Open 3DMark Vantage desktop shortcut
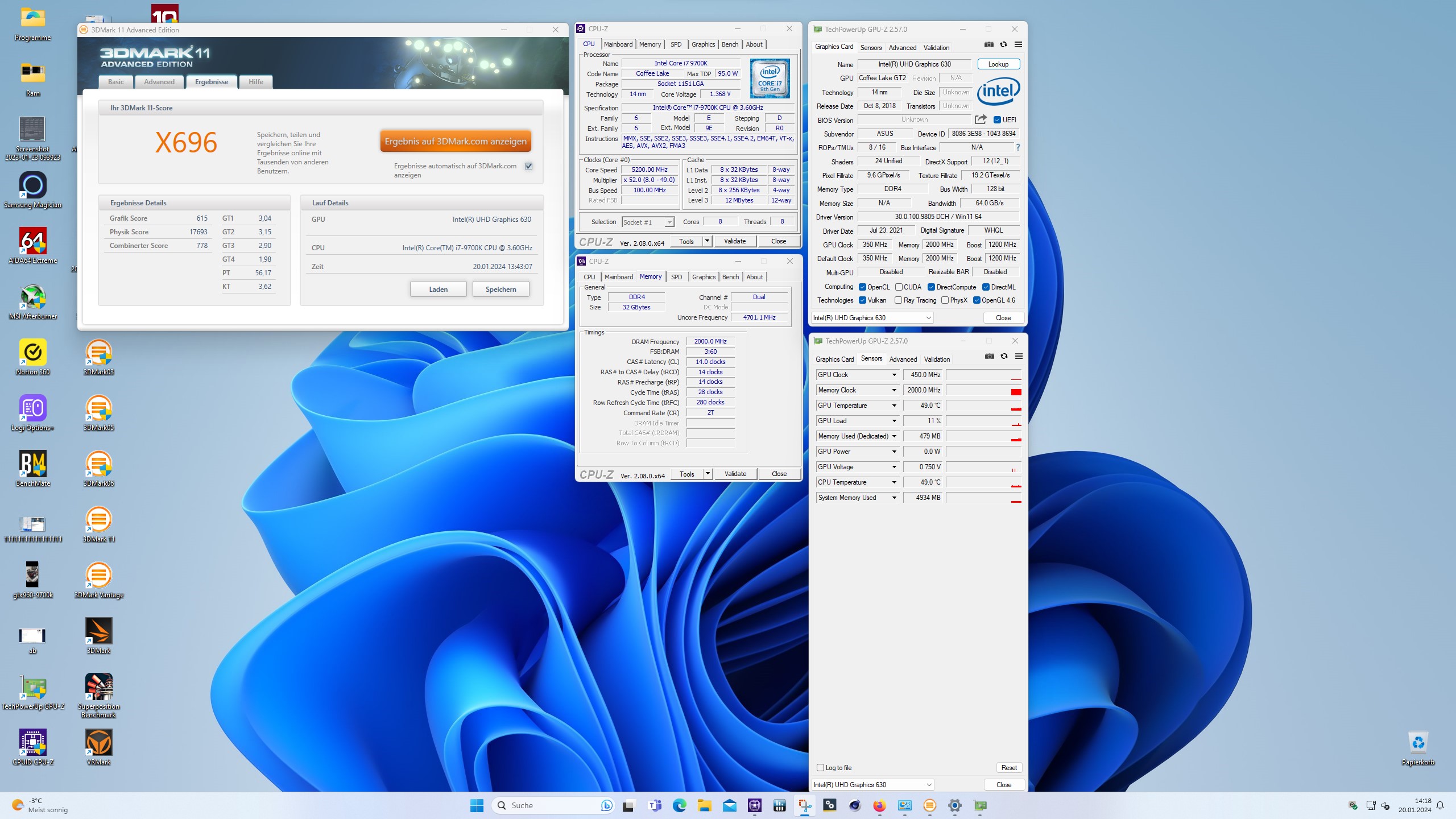Image resolution: width=1456 pixels, height=819 pixels. (99, 580)
